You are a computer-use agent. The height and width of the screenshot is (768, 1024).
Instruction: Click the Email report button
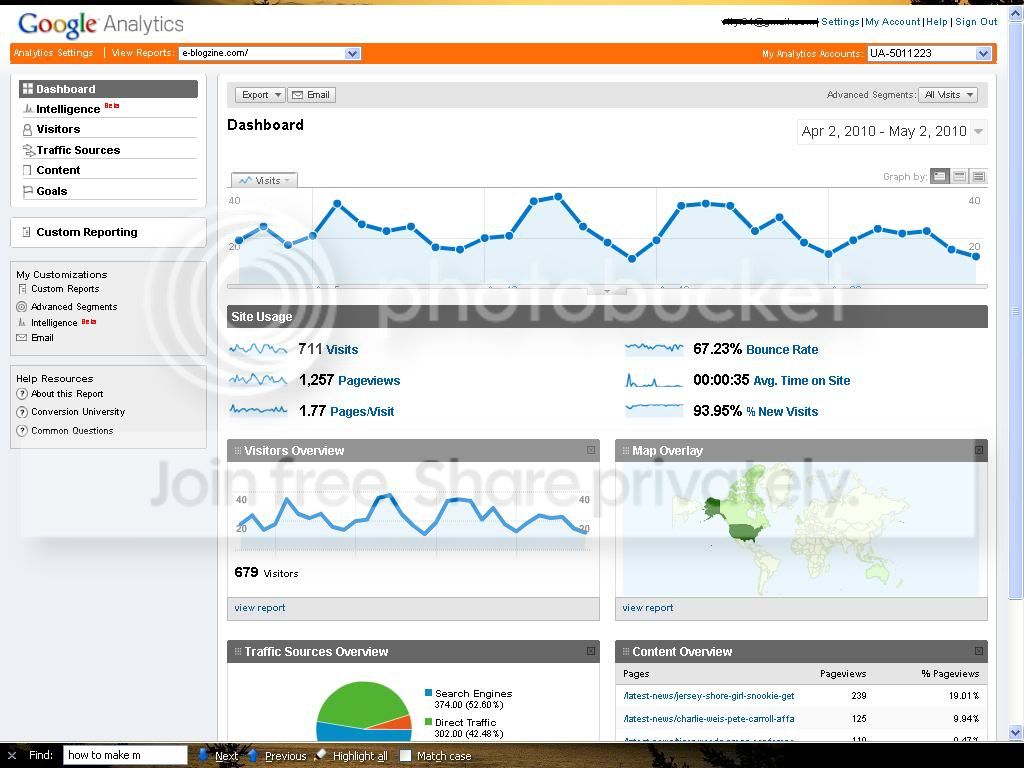pos(312,95)
